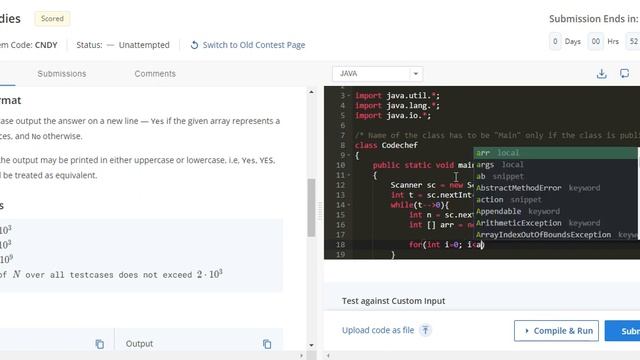The width and height of the screenshot is (640, 360).
Task: Choose ArrayIndexOutOfBoundsException suggestion
Action: [556, 235]
